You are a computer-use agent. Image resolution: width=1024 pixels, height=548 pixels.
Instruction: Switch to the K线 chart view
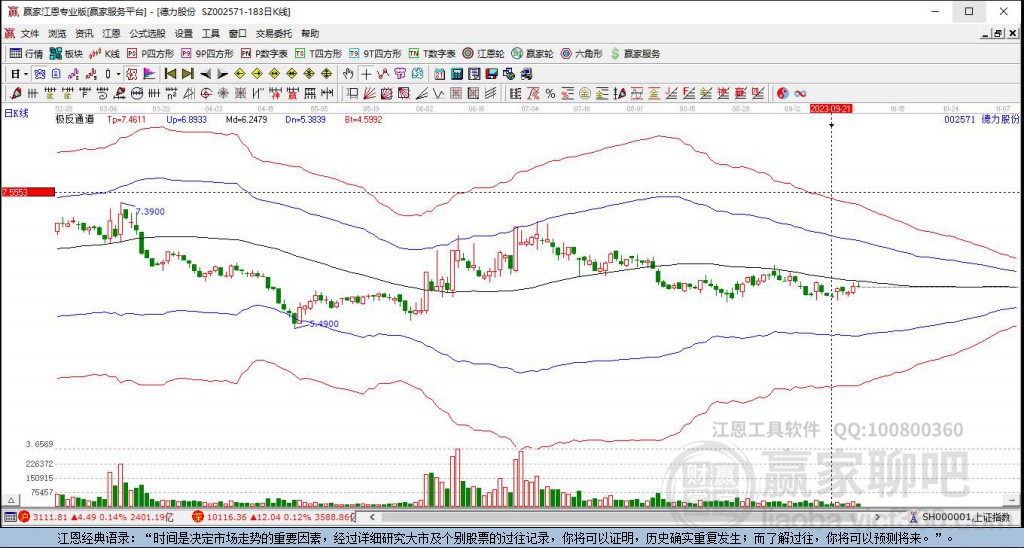click(104, 54)
